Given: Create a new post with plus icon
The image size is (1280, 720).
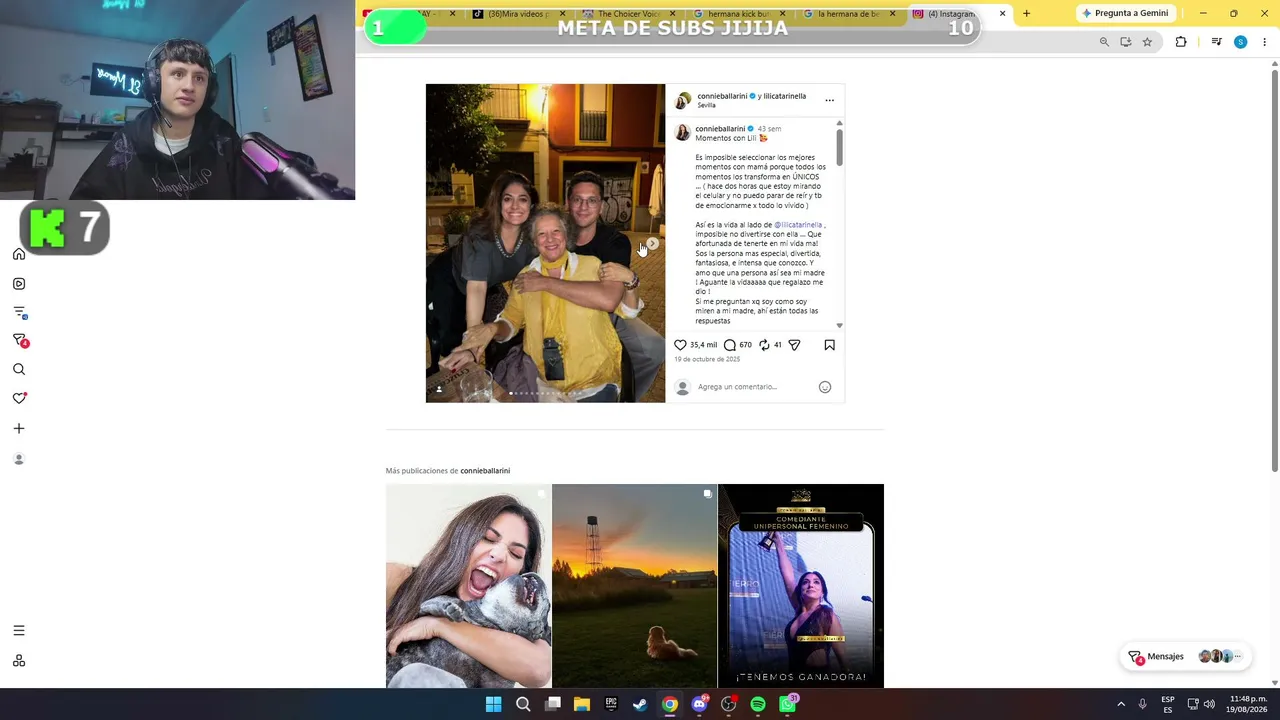Looking at the screenshot, I should [19, 429].
